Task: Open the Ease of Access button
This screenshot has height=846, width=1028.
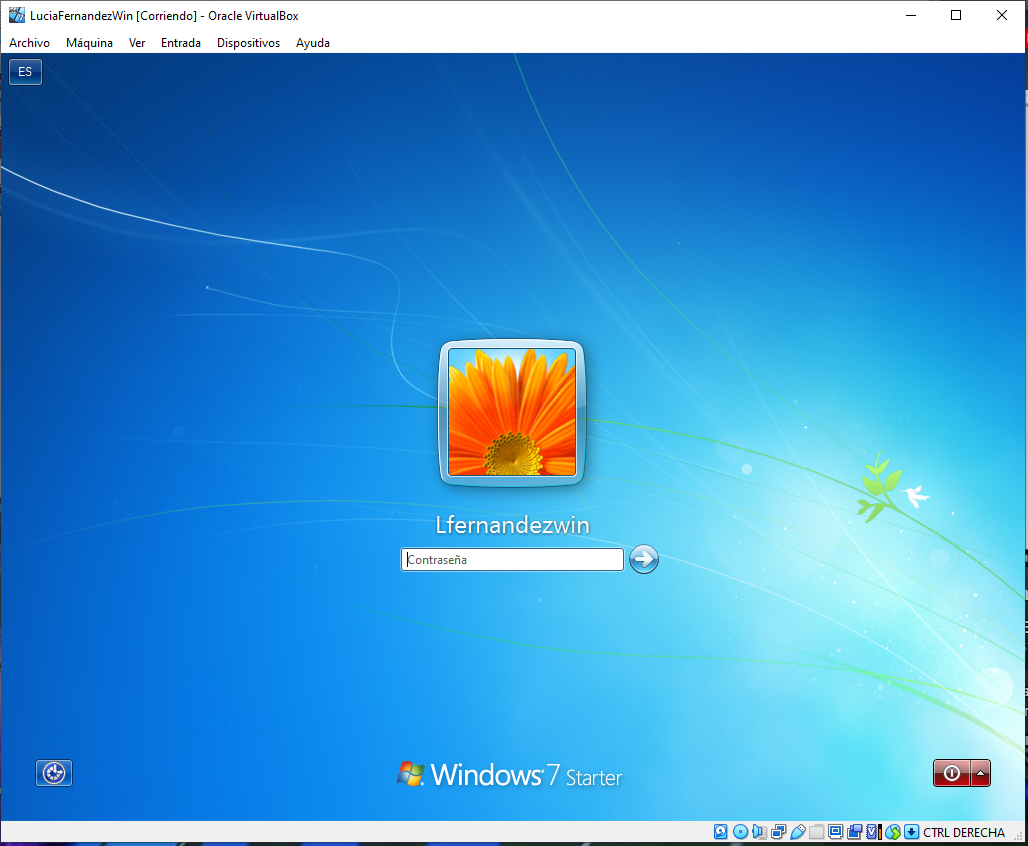Action: point(54,773)
